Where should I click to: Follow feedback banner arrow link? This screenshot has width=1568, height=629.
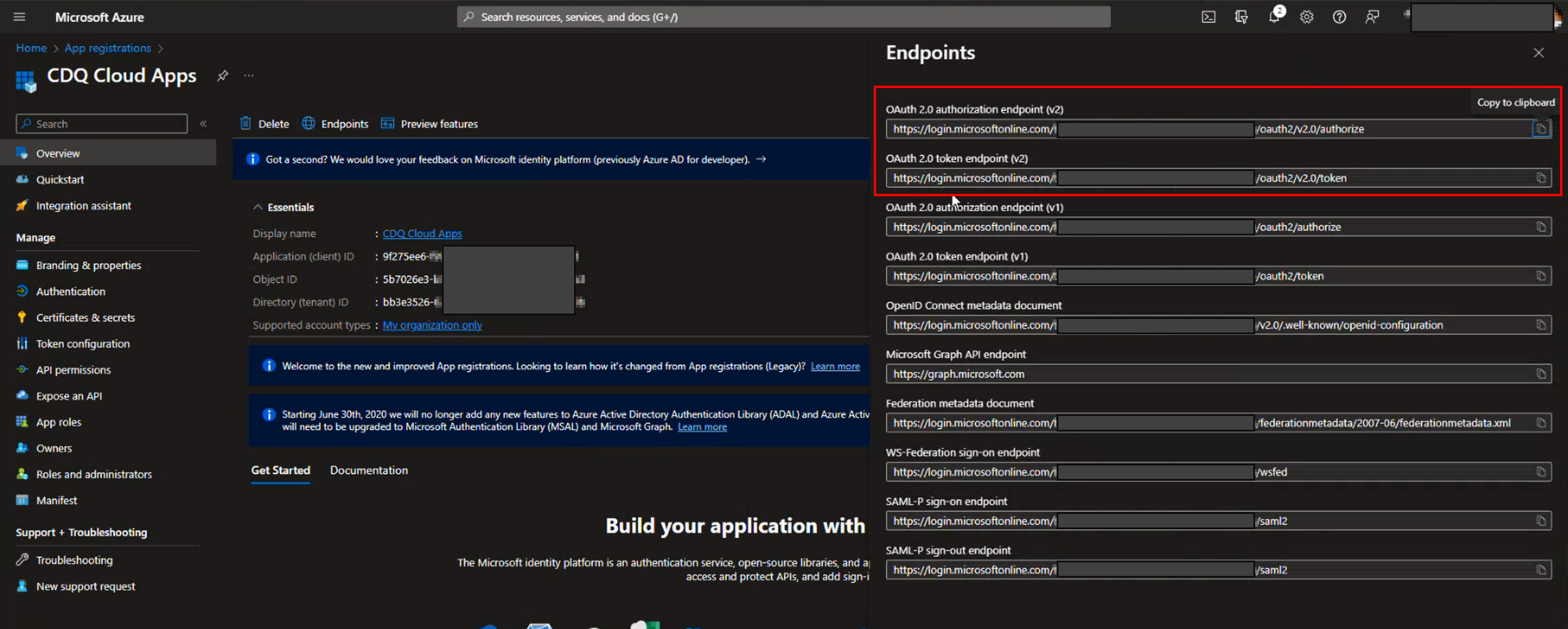tap(761, 160)
